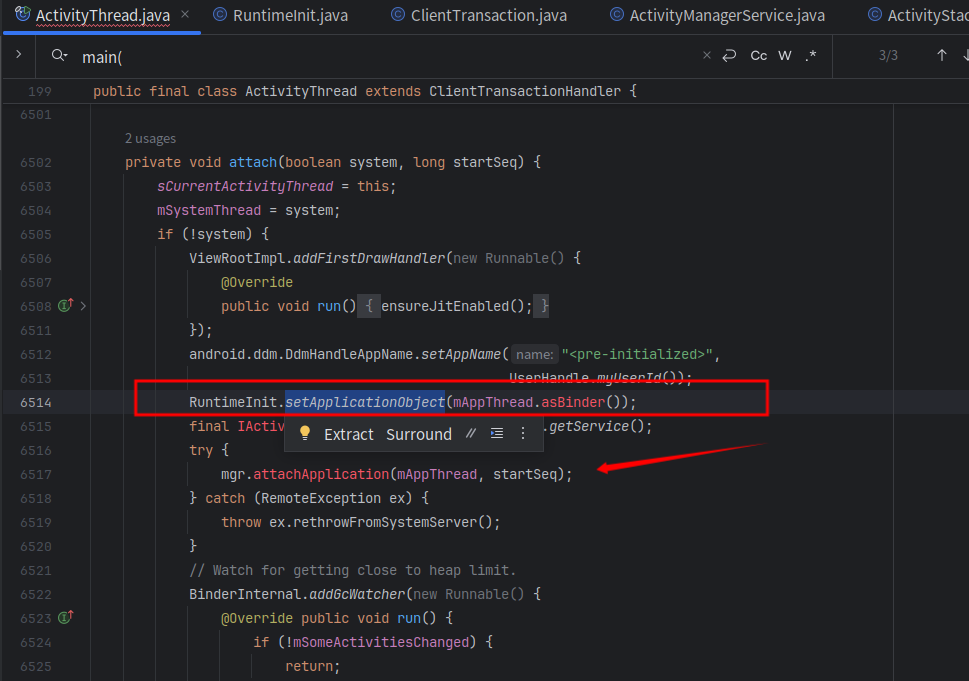Select the comment action icon in the popup

pyautogui.click(x=471, y=433)
